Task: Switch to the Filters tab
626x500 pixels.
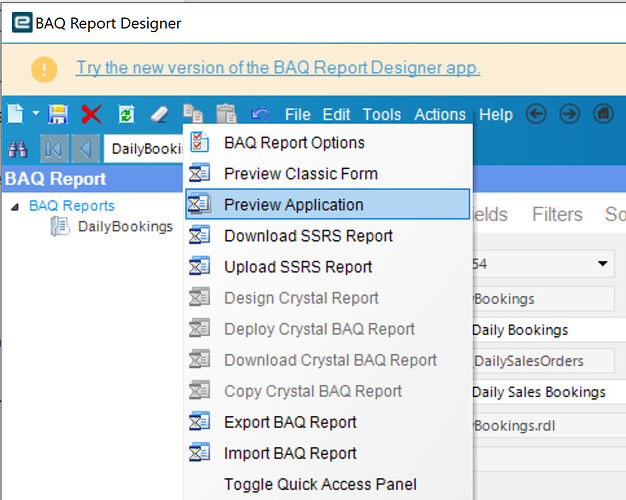Action: (x=557, y=214)
